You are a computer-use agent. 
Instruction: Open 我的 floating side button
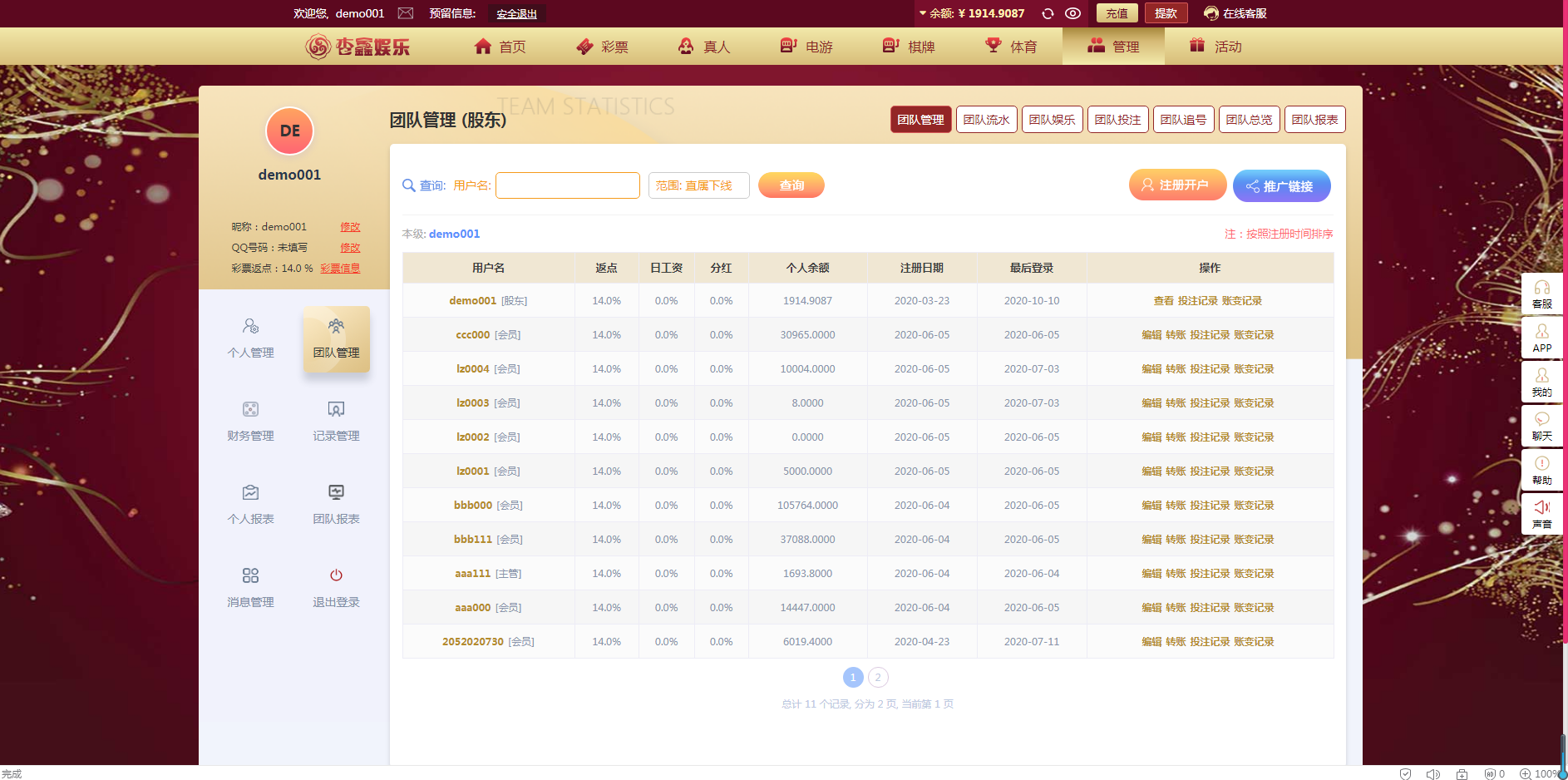(x=1542, y=383)
